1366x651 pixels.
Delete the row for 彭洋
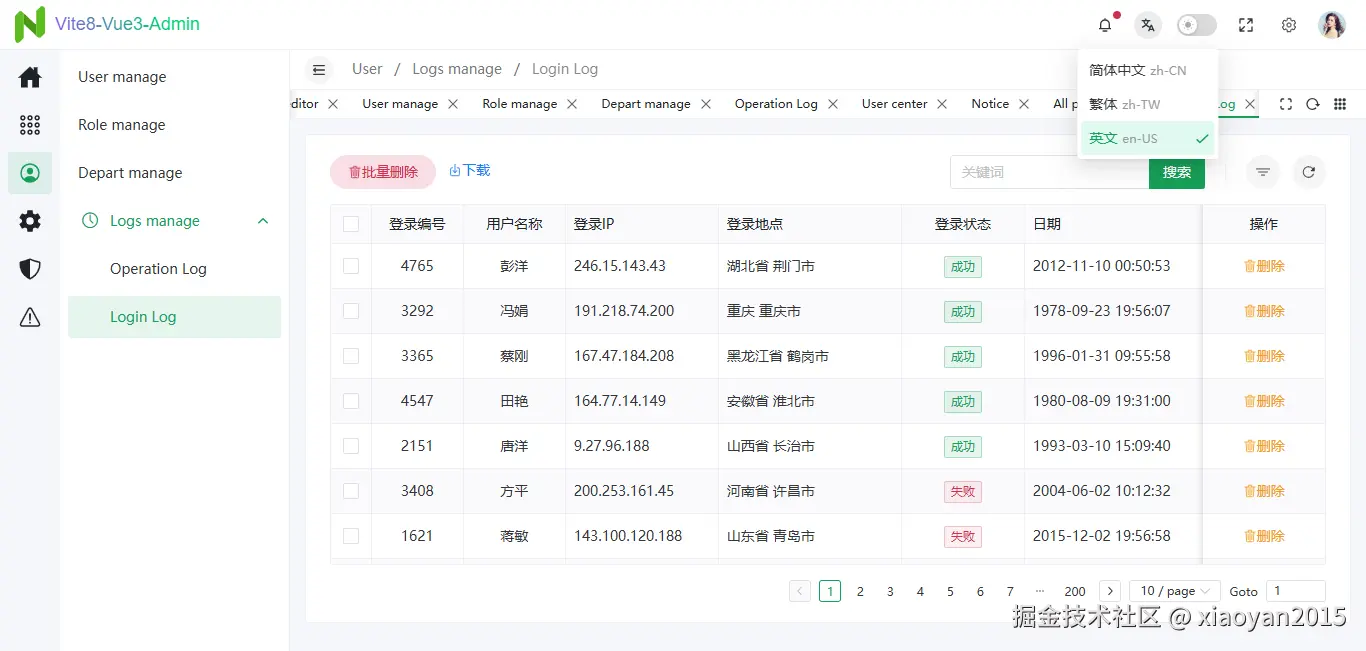(x=1264, y=266)
